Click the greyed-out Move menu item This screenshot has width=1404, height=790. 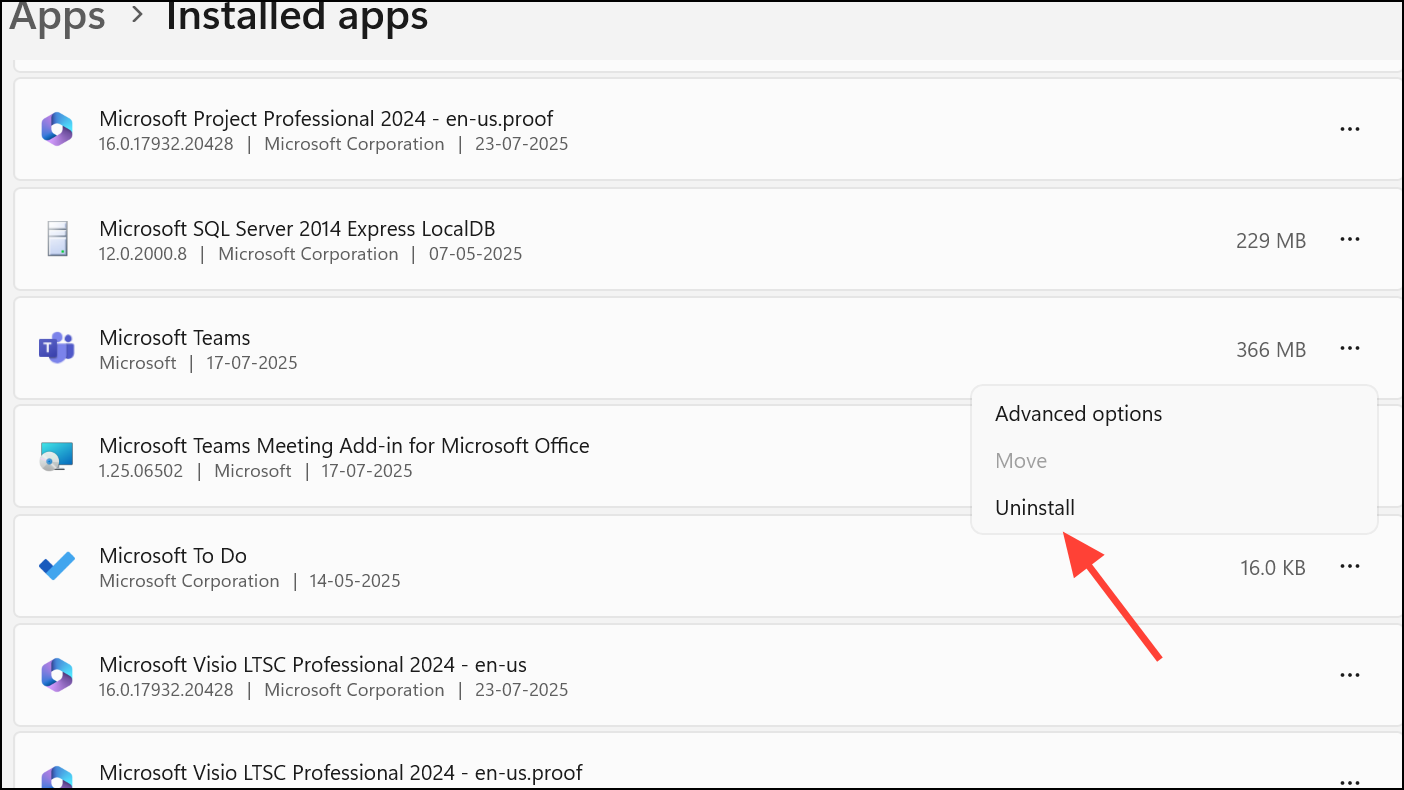1021,461
